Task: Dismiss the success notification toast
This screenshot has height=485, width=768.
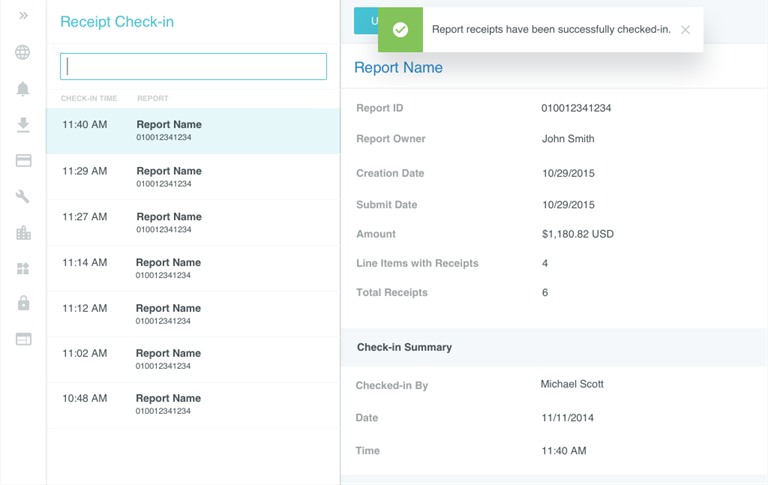Action: pos(685,30)
